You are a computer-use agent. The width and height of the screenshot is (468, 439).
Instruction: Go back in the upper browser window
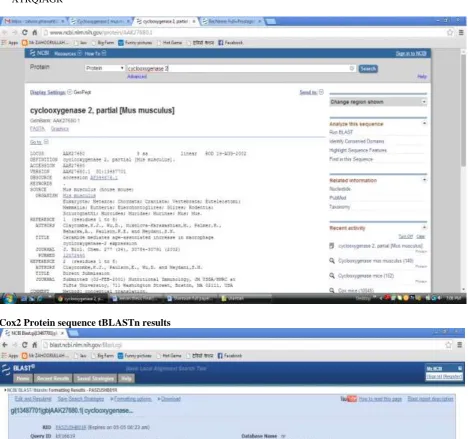(5, 32)
